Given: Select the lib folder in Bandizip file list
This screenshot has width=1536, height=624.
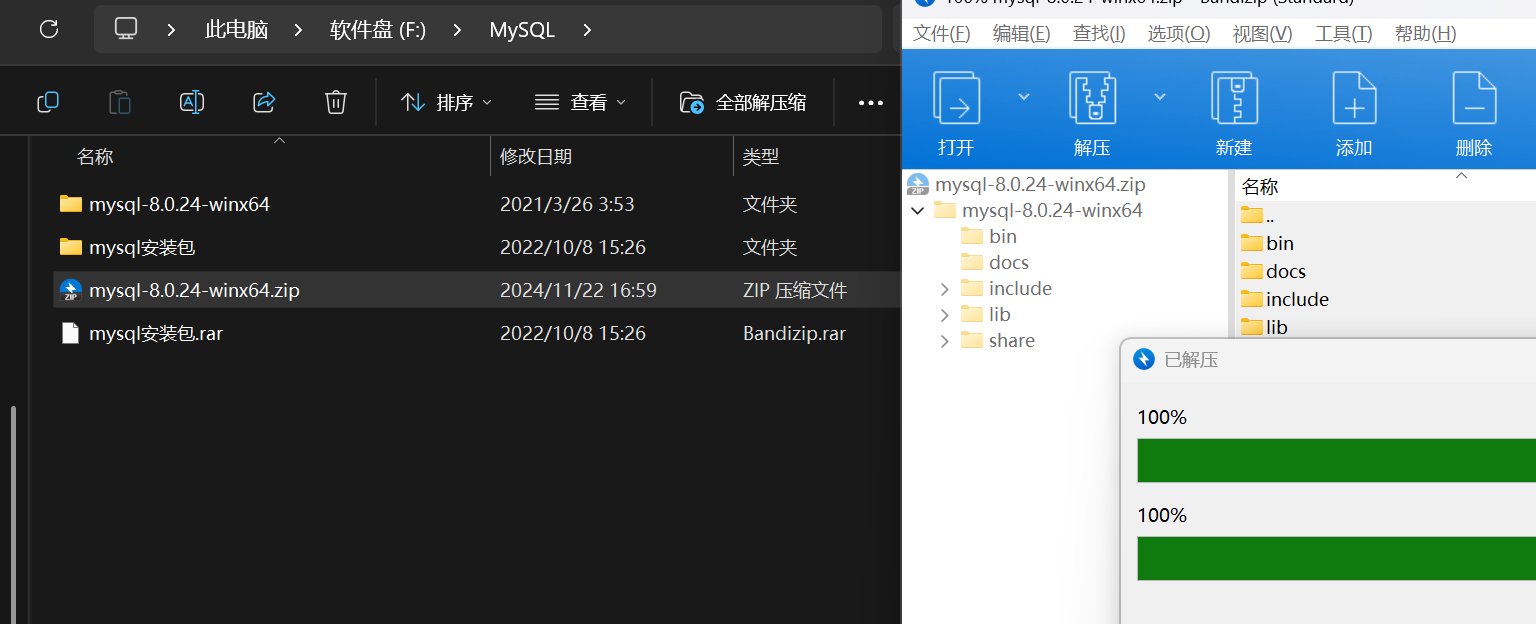Looking at the screenshot, I should coord(1264,327).
